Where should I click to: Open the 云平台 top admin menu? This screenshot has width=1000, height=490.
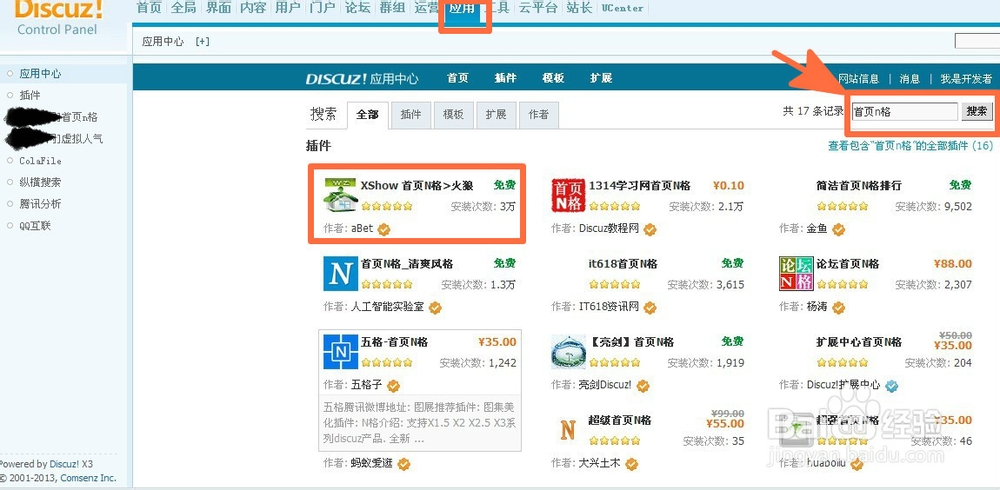(x=538, y=8)
